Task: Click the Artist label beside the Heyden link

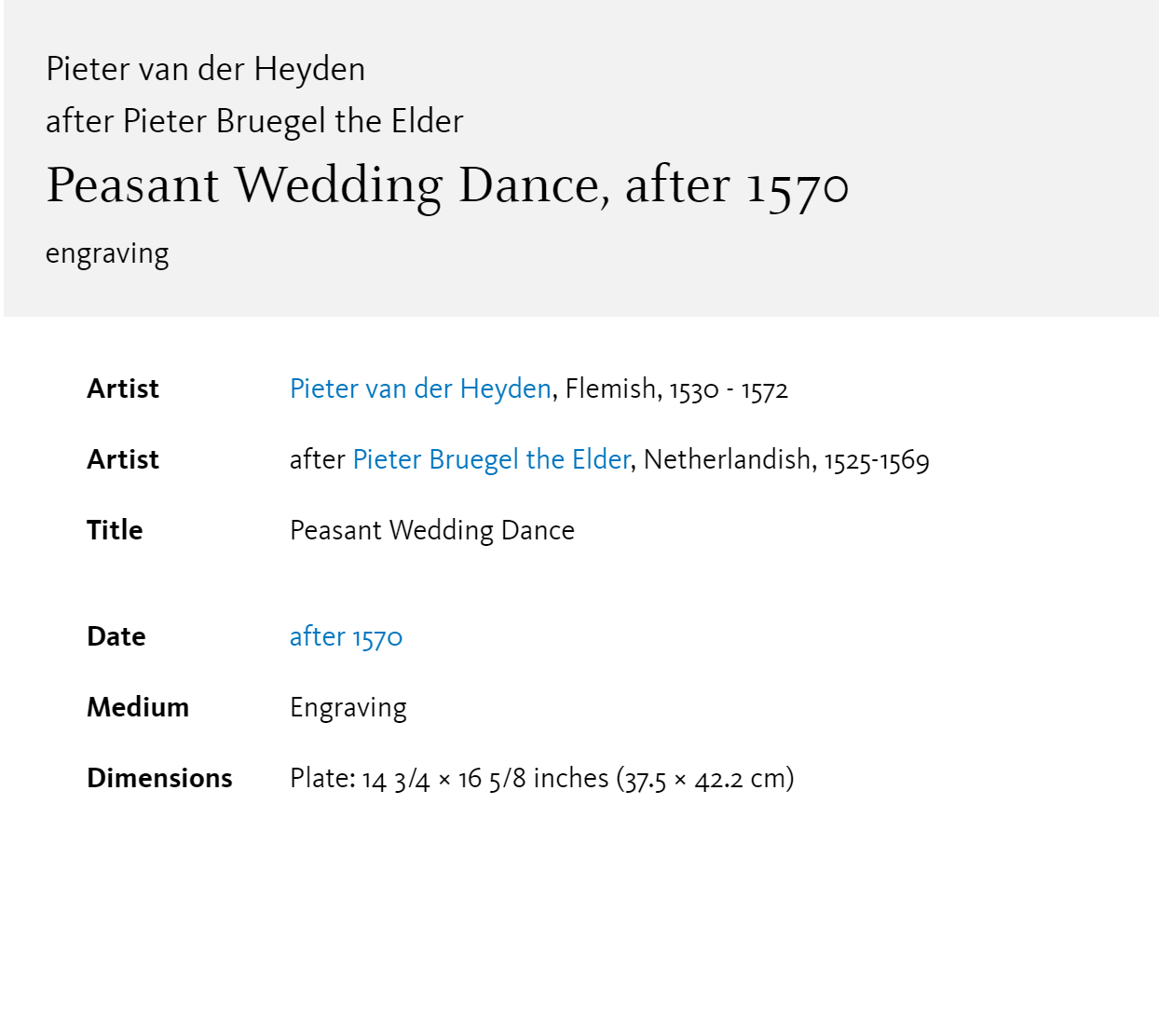Action: point(123,388)
